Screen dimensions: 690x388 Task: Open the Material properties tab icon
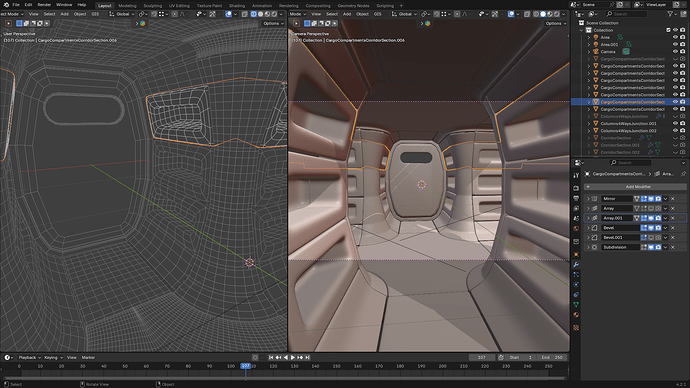point(576,315)
